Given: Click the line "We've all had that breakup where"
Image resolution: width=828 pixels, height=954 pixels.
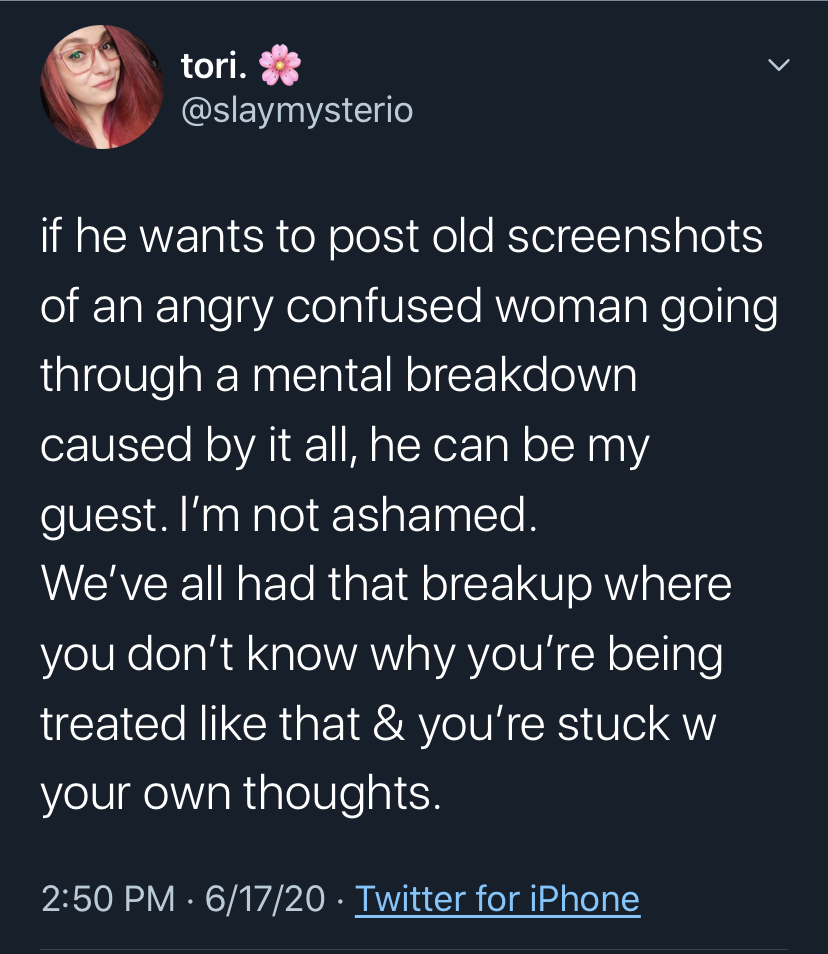Looking at the screenshot, I should pyautogui.click(x=386, y=585).
